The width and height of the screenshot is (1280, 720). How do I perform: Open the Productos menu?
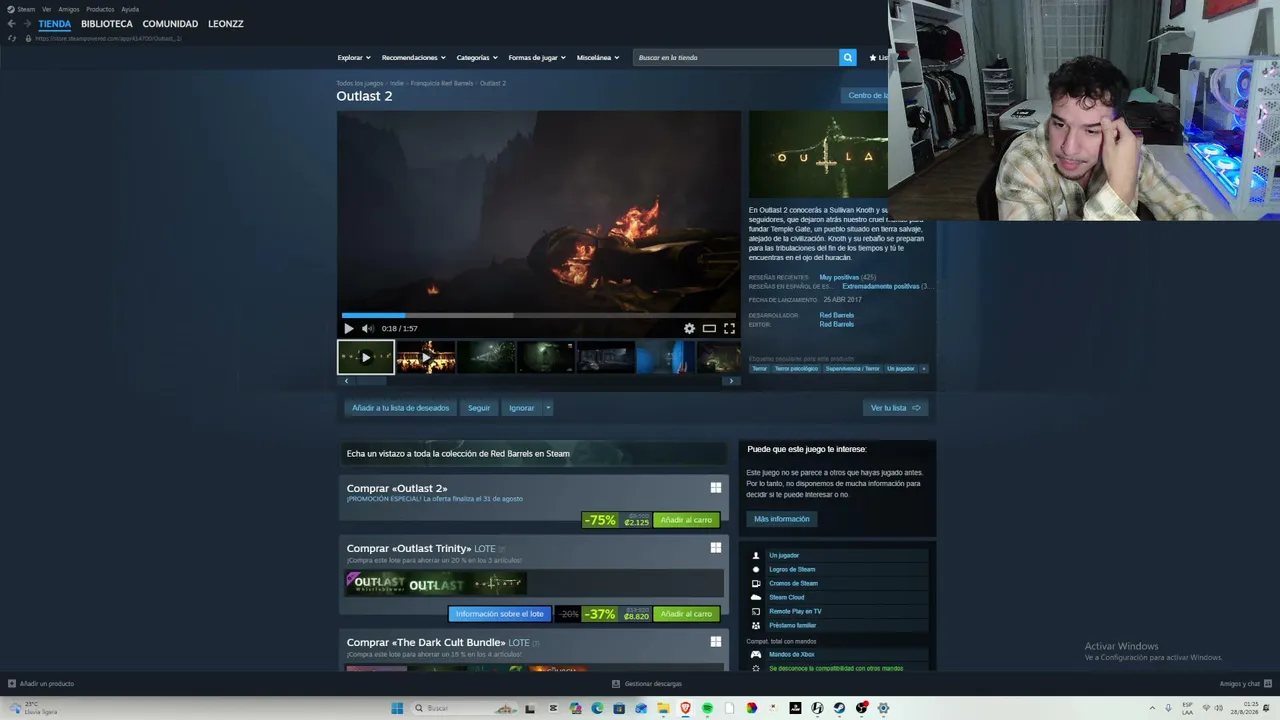(100, 9)
